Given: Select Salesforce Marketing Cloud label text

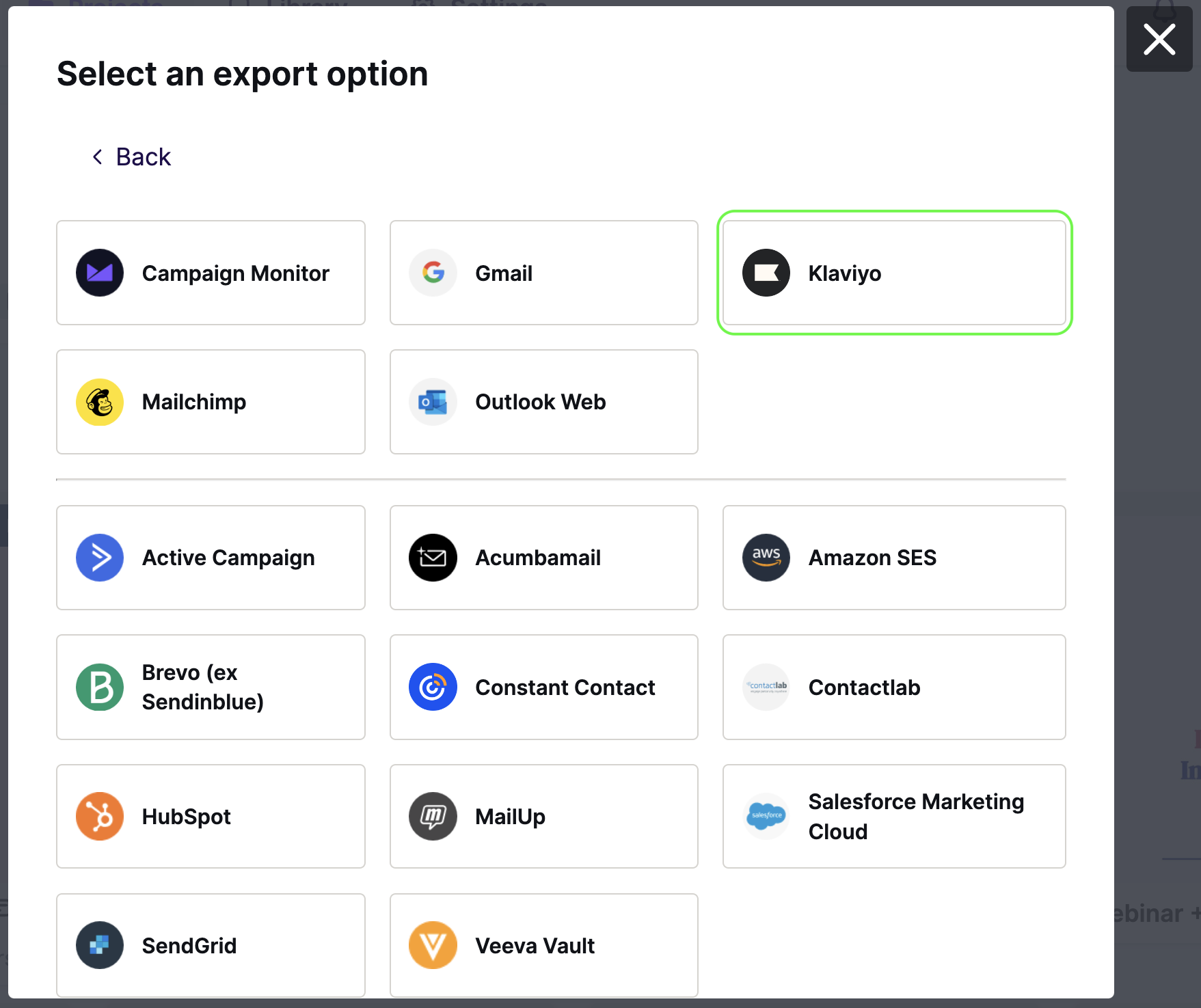Looking at the screenshot, I should tap(916, 816).
